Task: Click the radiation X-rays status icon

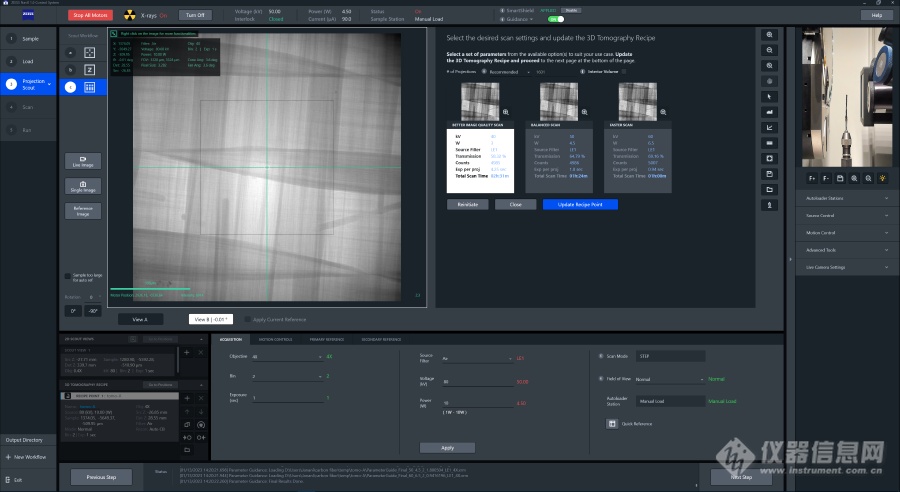Action: coord(130,15)
